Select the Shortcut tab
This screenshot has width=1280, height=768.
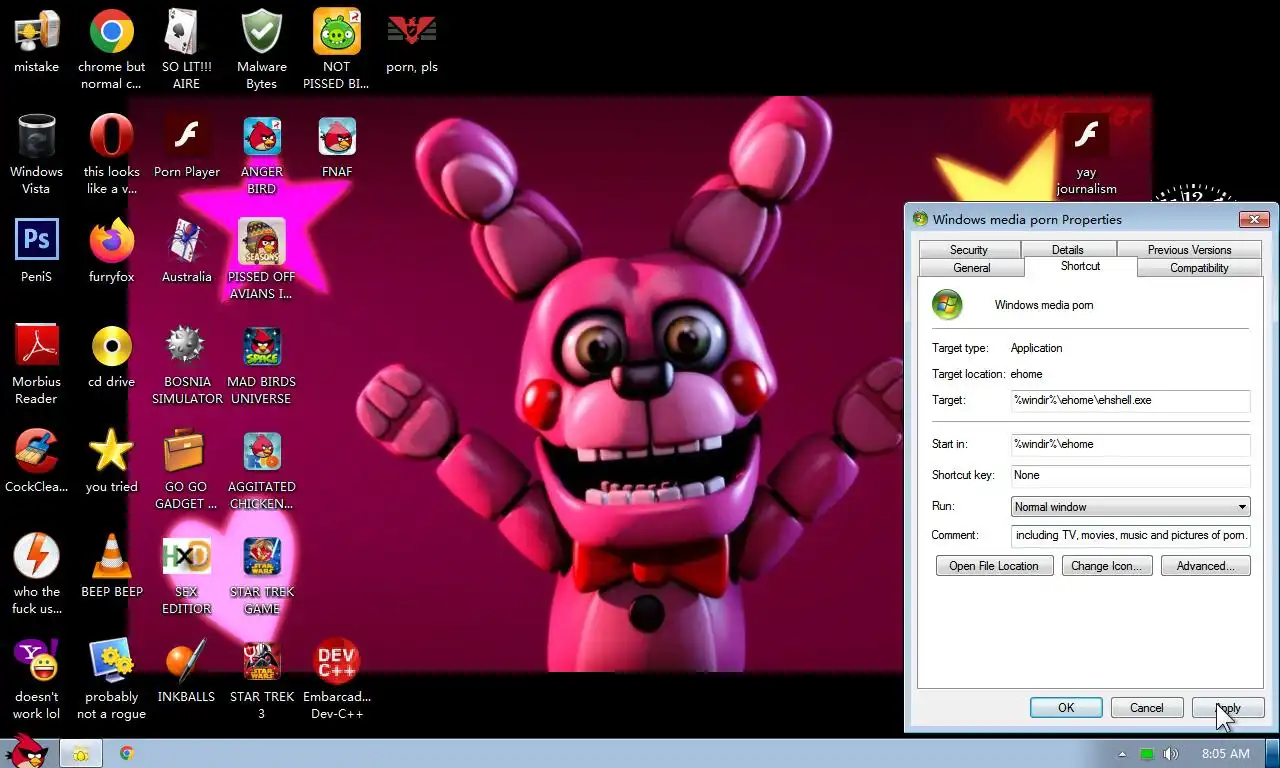point(1080,266)
